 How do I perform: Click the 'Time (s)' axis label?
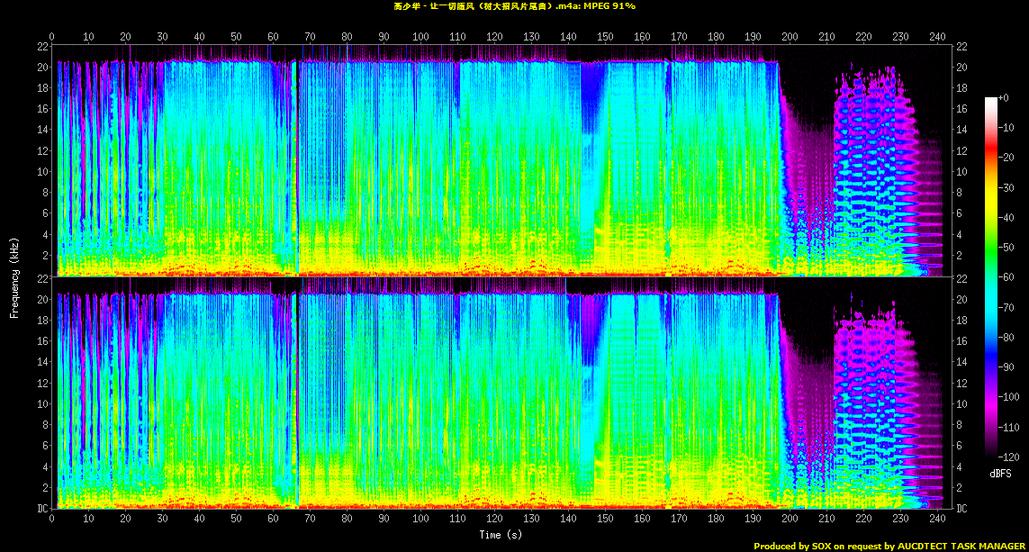pos(501,534)
